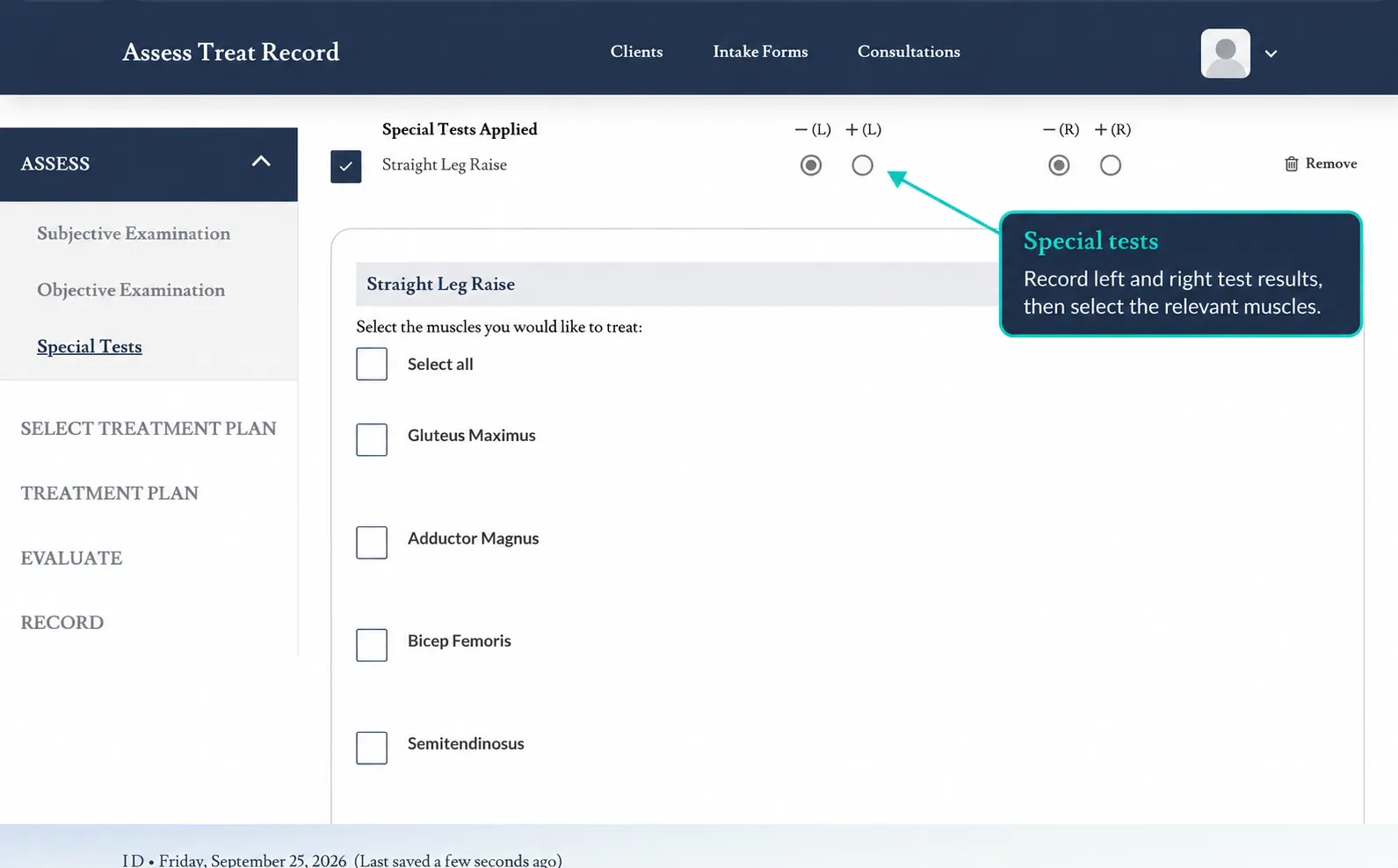Screen dimensions: 1398x868
Task: Click the Select all label text
Action: point(440,365)
